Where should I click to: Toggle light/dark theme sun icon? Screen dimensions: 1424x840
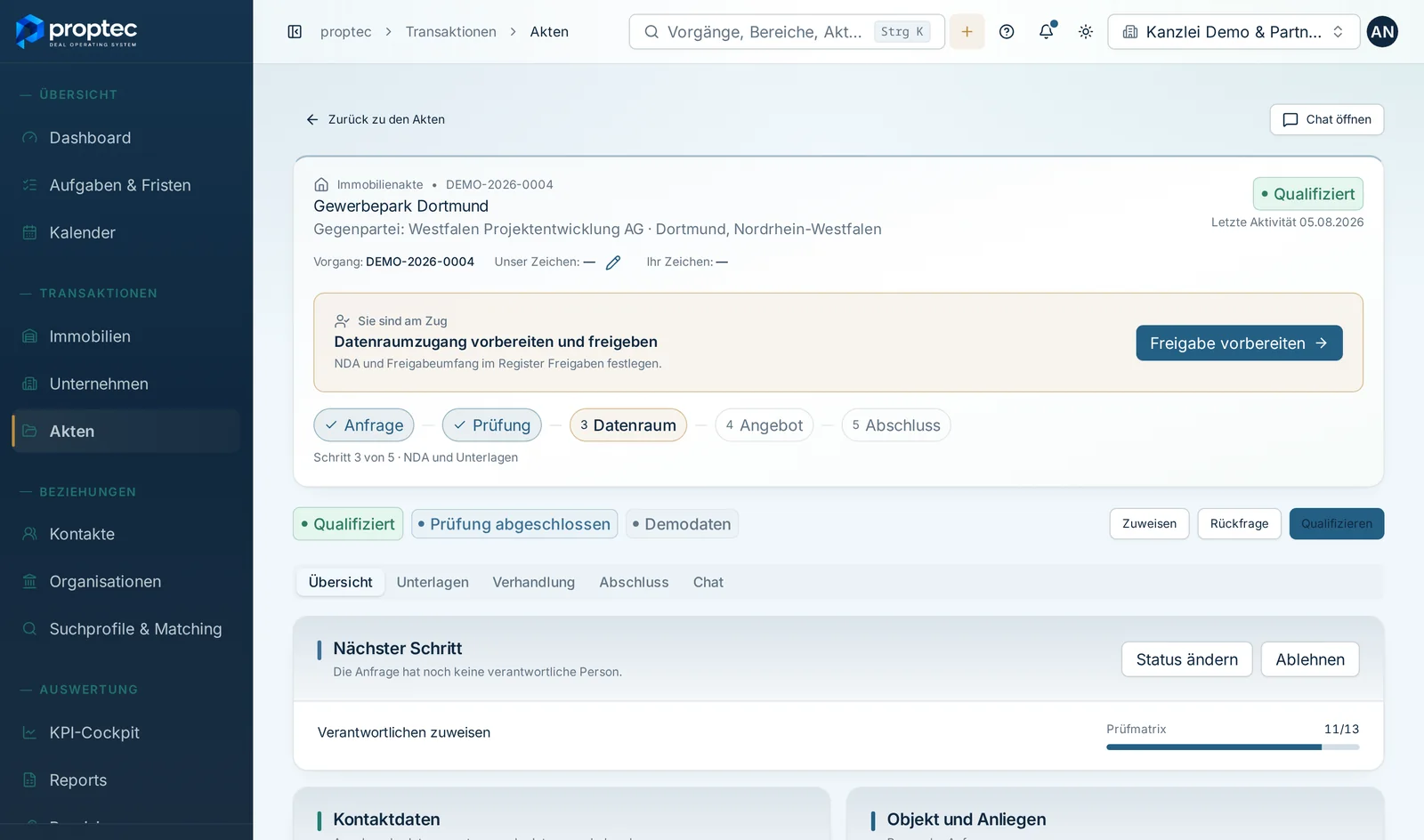pos(1086,32)
